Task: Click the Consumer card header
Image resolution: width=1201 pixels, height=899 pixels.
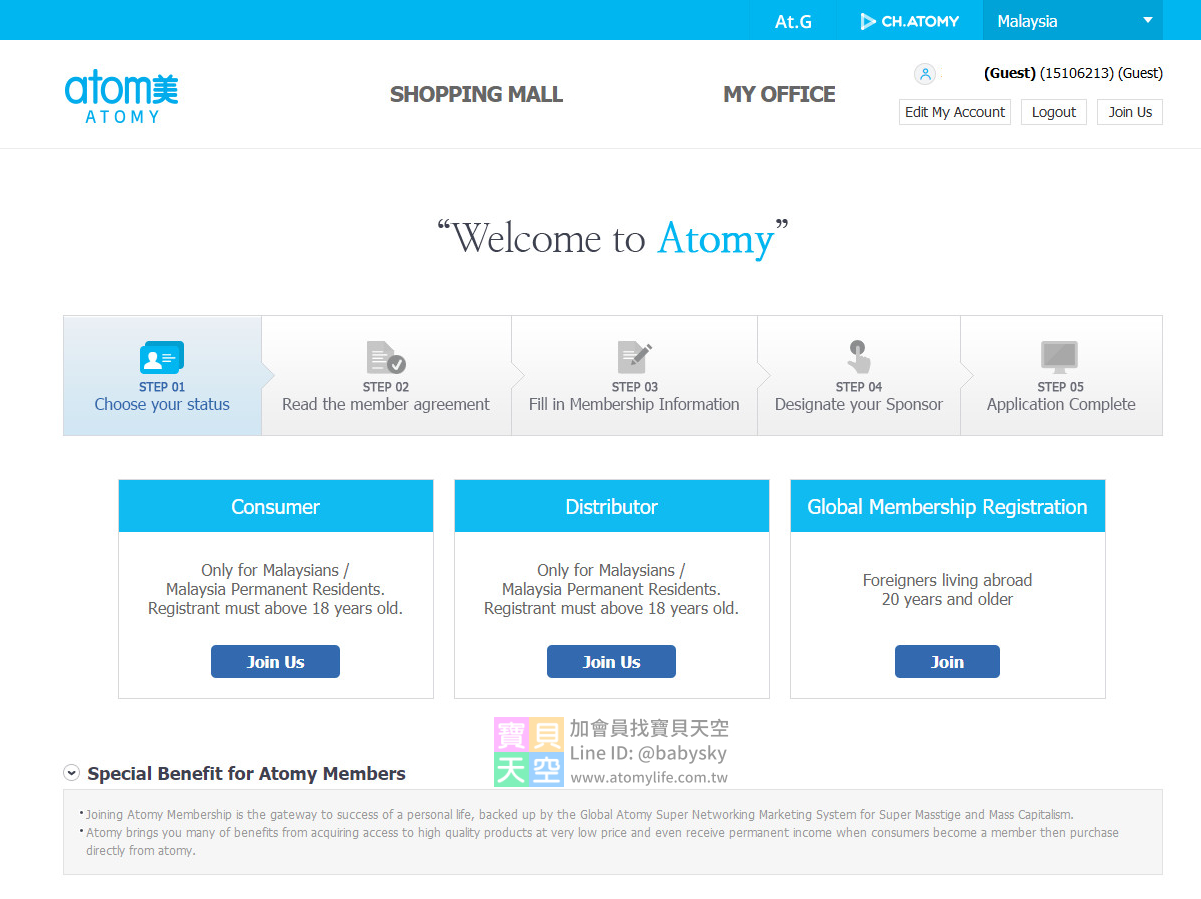Action: [276, 506]
